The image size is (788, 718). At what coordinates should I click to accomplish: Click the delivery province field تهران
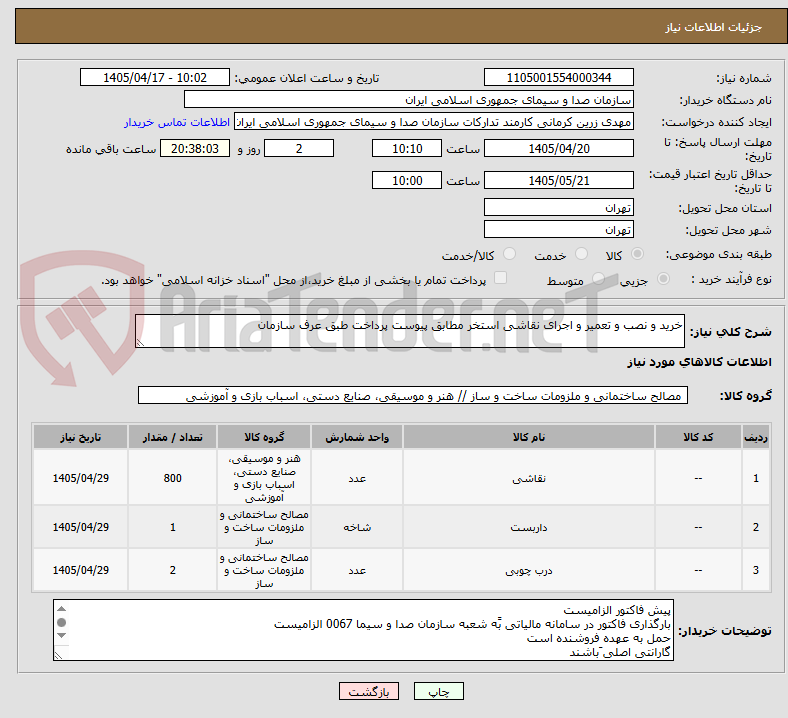pyautogui.click(x=558, y=207)
